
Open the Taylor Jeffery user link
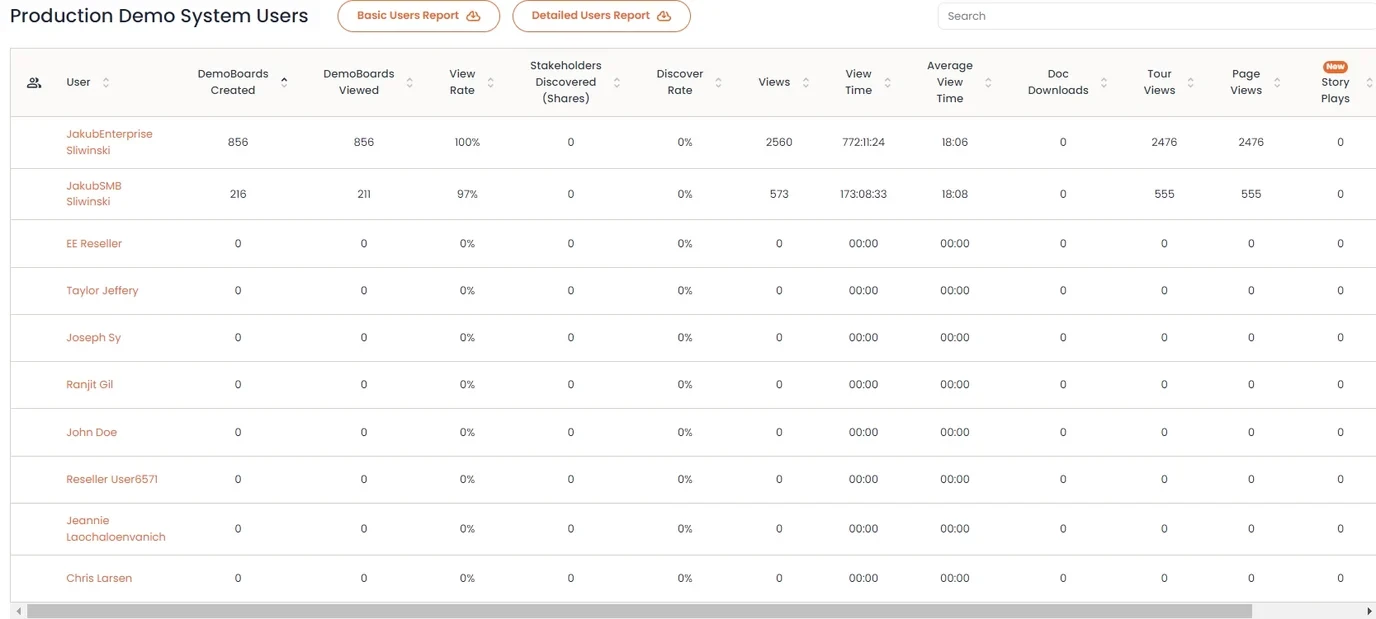(x=102, y=291)
